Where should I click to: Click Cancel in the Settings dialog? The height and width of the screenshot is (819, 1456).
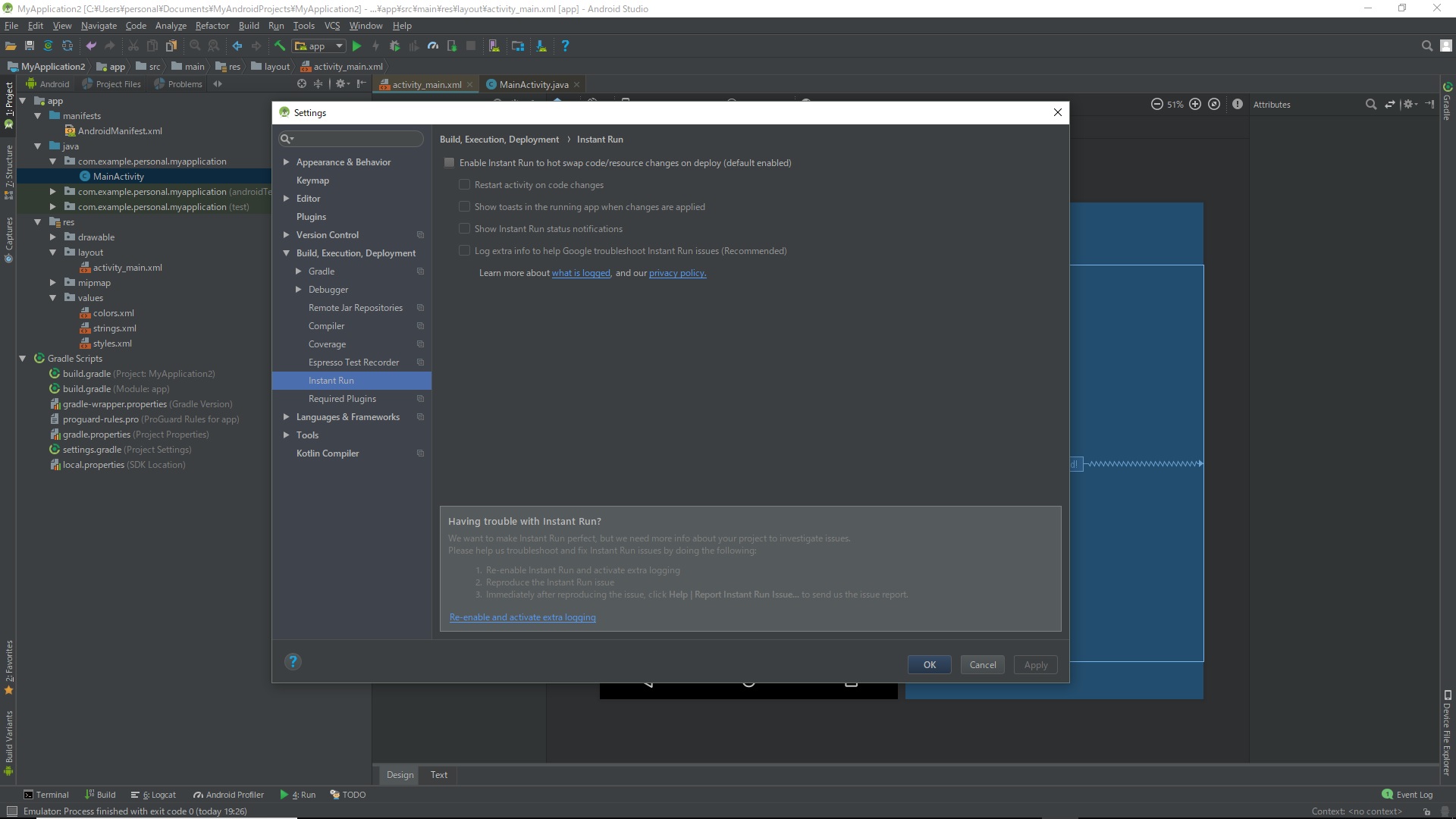(983, 665)
